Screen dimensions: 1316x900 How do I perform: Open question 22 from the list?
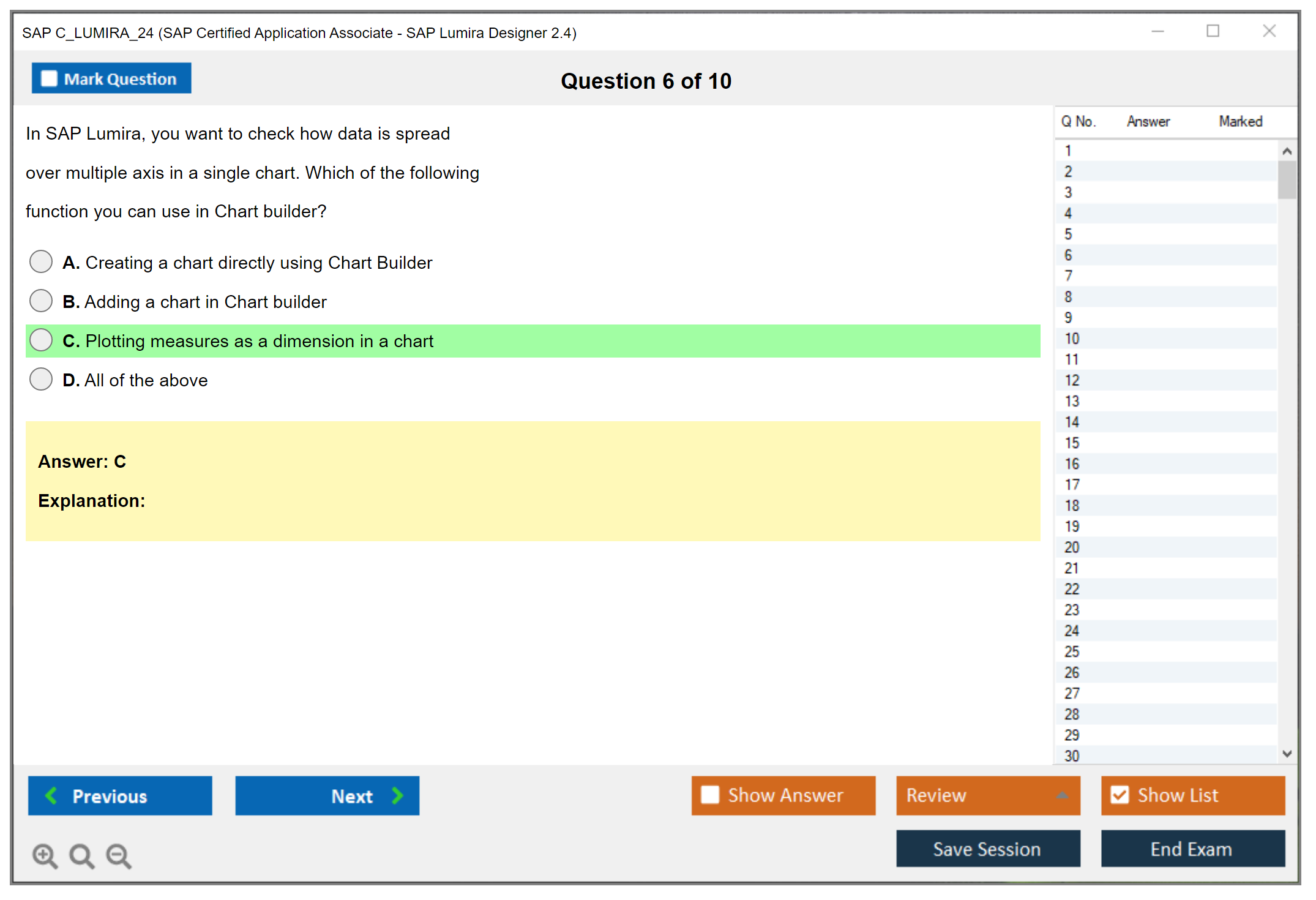(x=1072, y=589)
